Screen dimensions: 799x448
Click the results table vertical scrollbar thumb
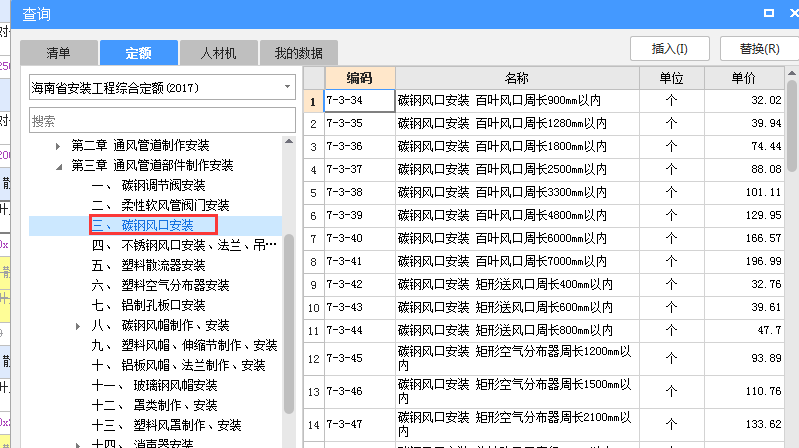click(792, 125)
